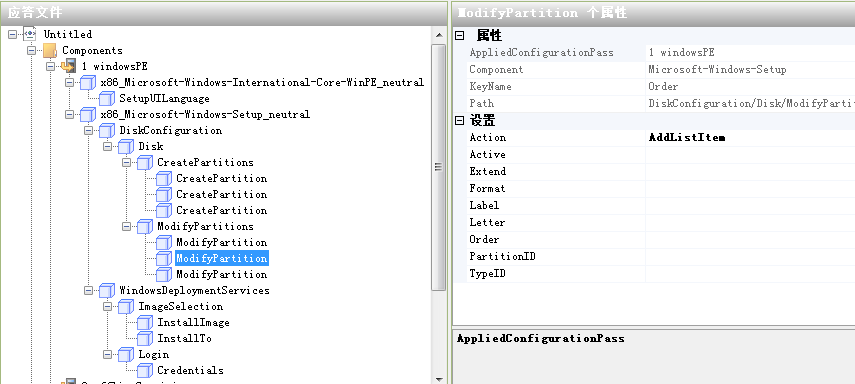The height and width of the screenshot is (384, 855).
Task: Click the Active property value field
Action: (750, 154)
